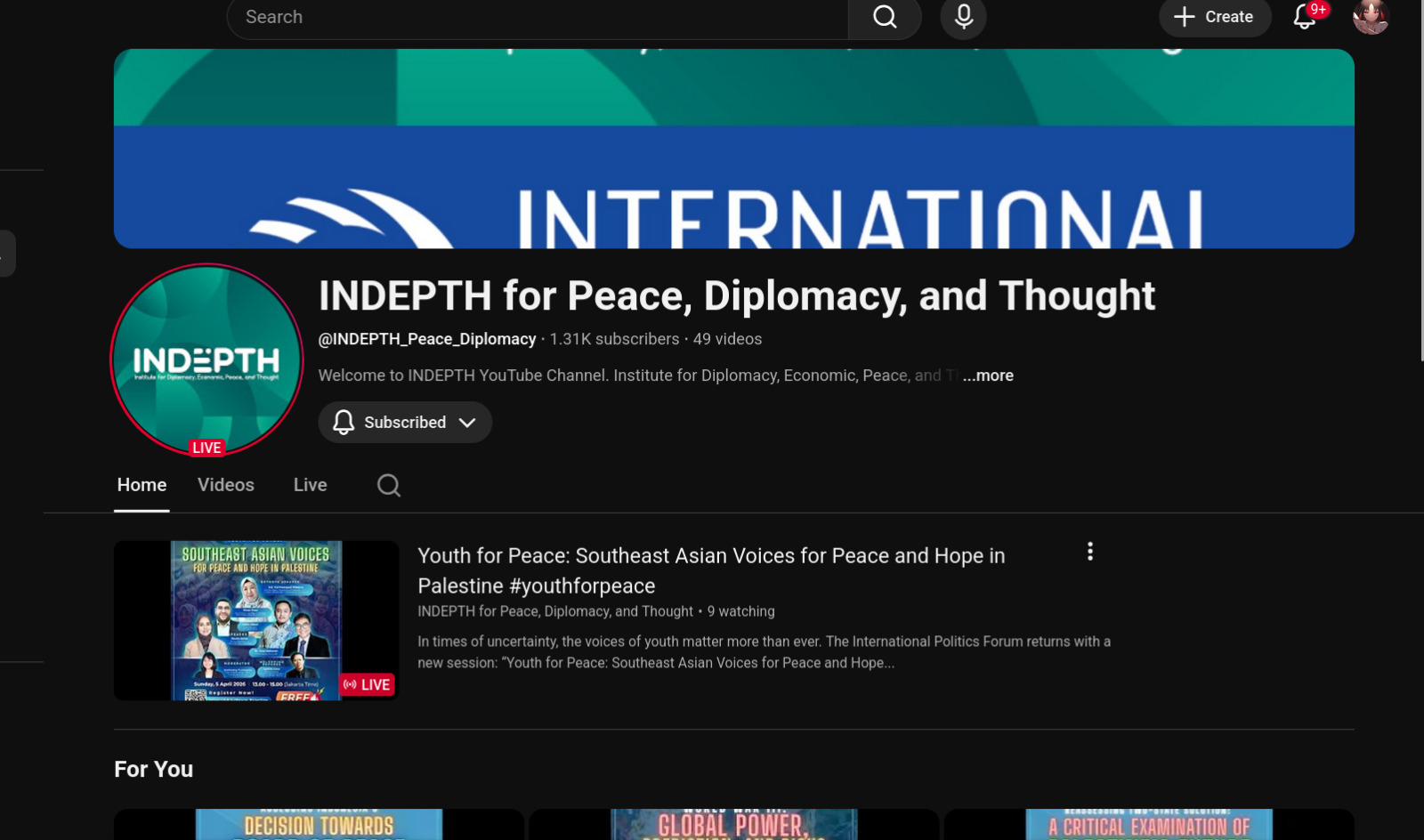
Task: Open the notifications bell
Action: 1305,16
